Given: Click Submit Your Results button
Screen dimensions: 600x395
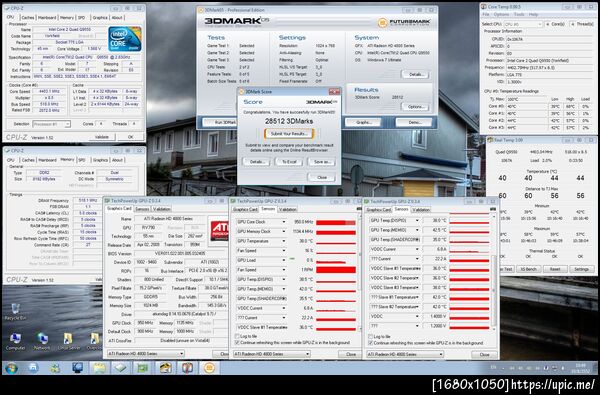Looking at the screenshot, I should coord(289,134).
